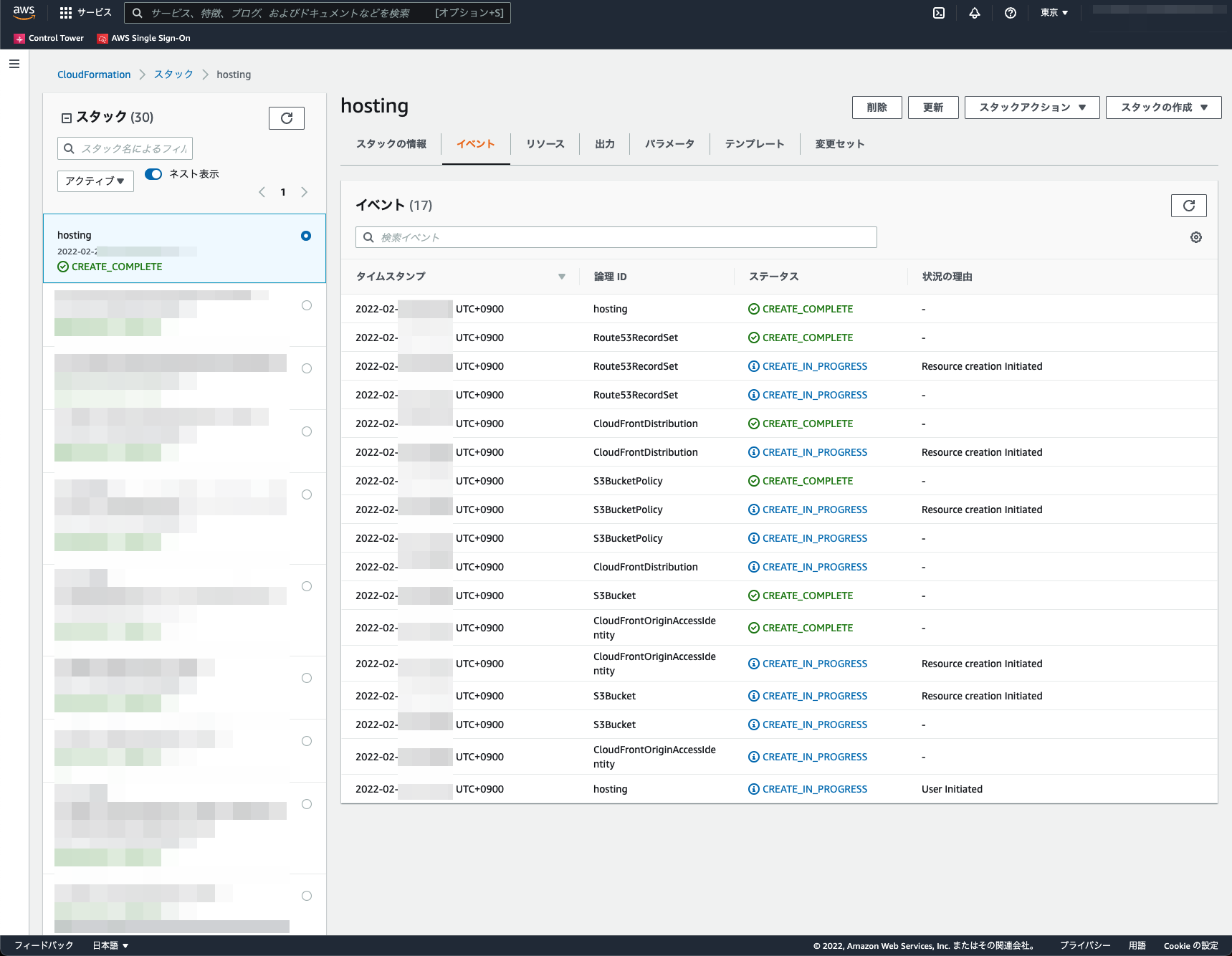This screenshot has width=1232, height=956.
Task: Click the CloudFrontDistribution CREATE_COMPLETE status
Action: (801, 424)
